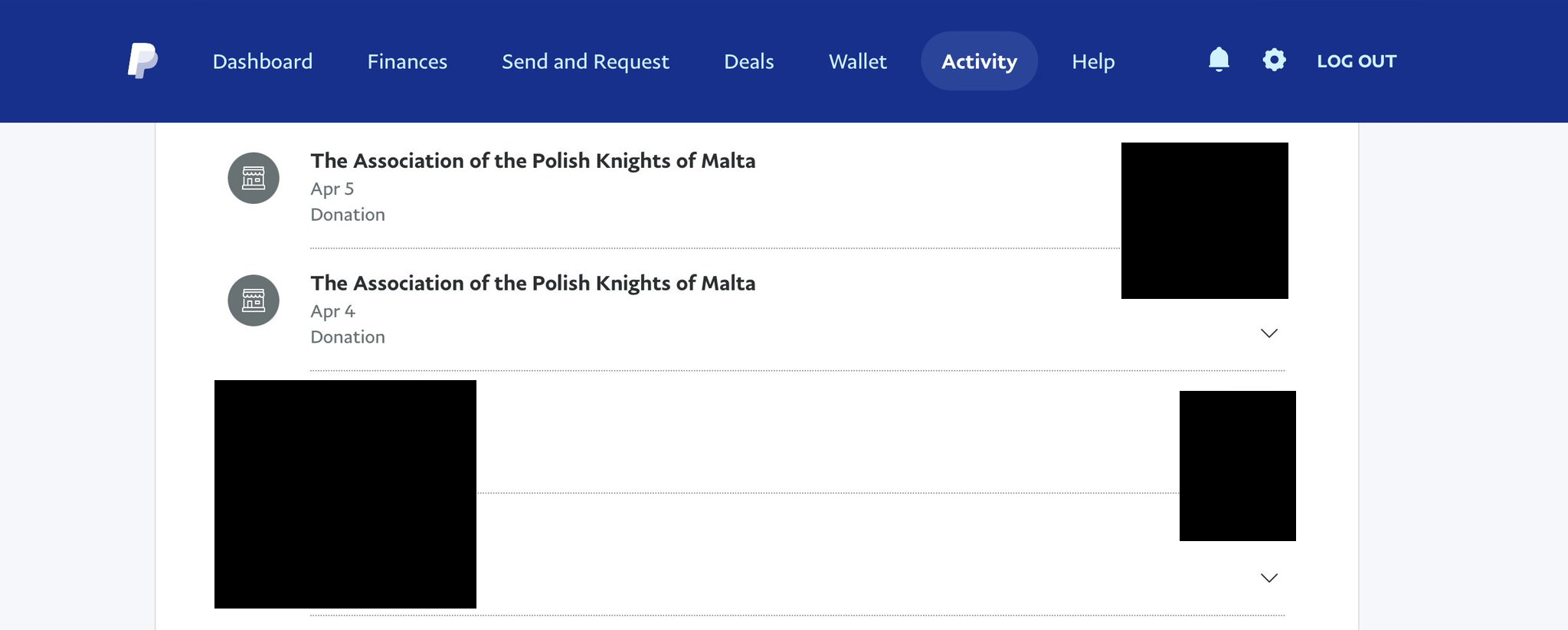Click the merchant store icon beside Apr 4 donation
Screen dimensions: 1568x630
click(x=254, y=300)
